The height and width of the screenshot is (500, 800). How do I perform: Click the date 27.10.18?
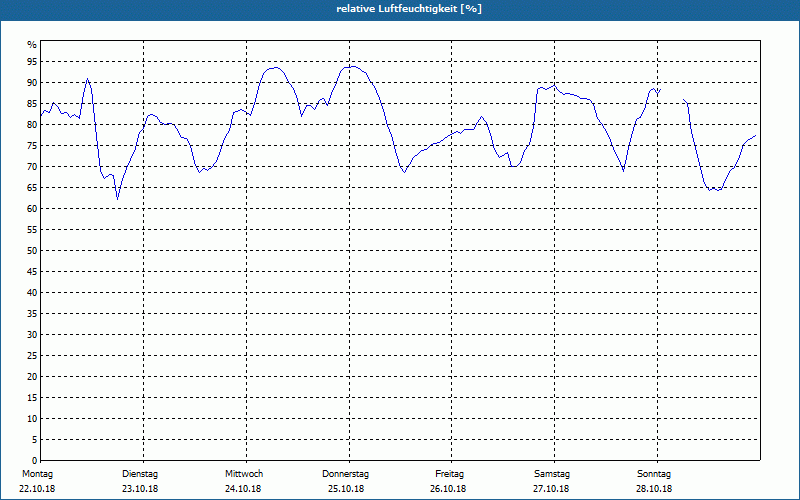[x=551, y=489]
